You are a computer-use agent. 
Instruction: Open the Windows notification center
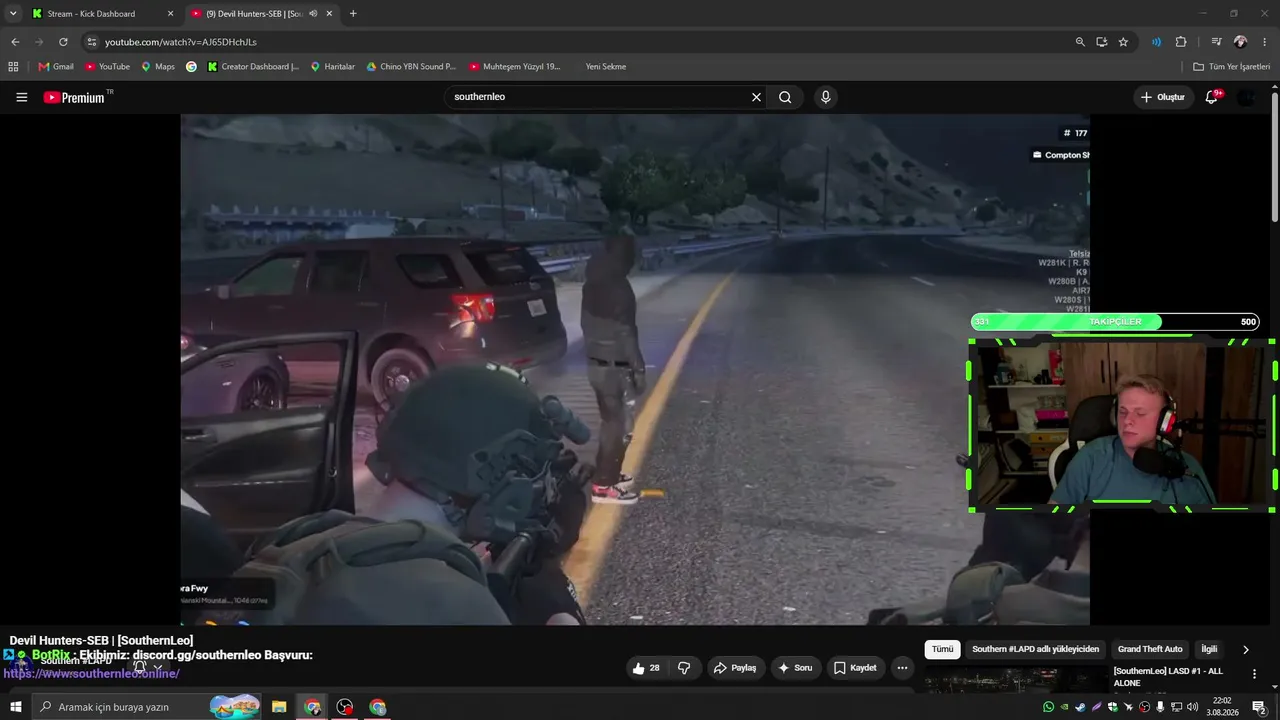[1259, 707]
